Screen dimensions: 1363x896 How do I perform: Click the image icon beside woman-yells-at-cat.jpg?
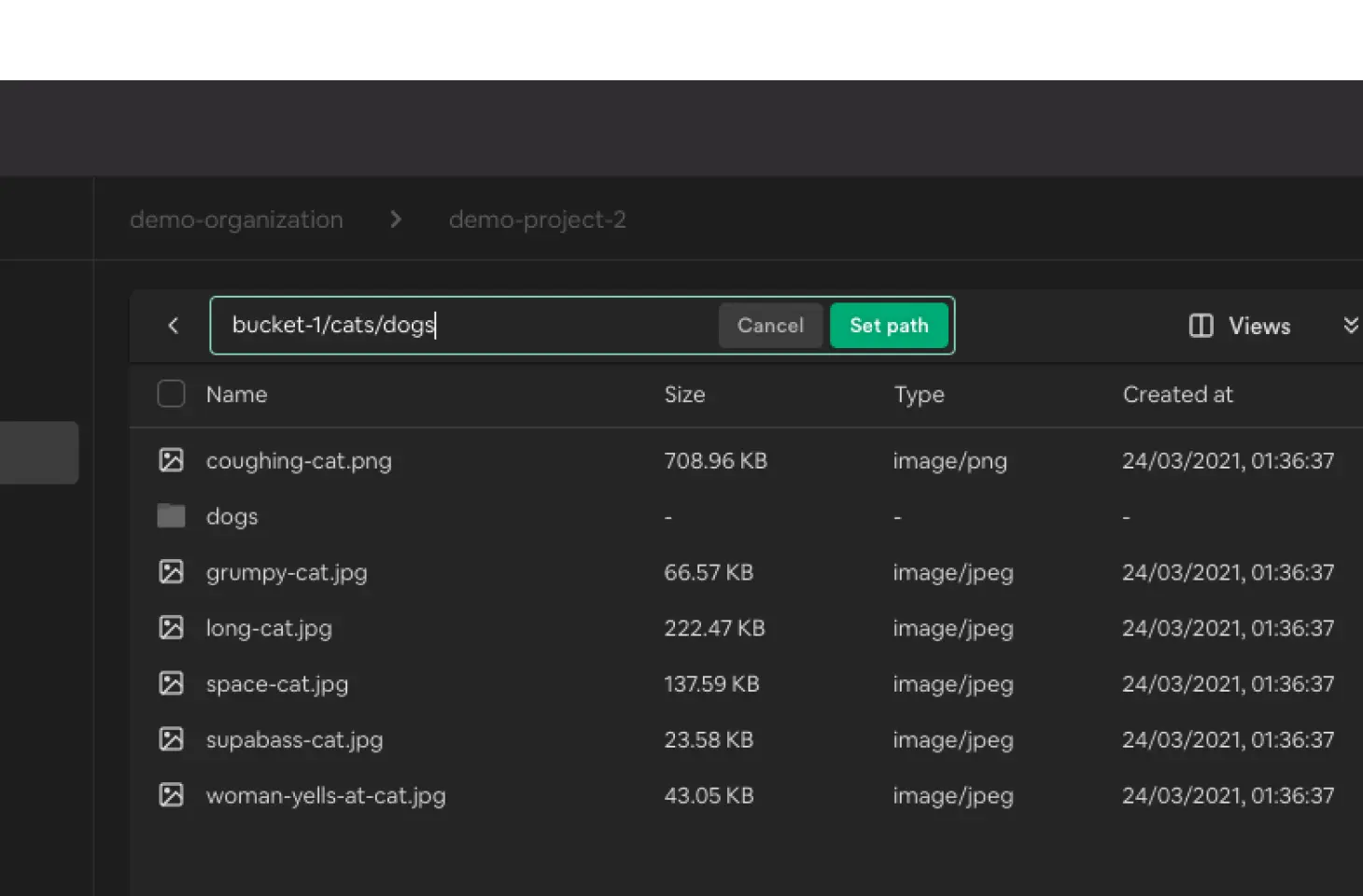[x=171, y=795]
